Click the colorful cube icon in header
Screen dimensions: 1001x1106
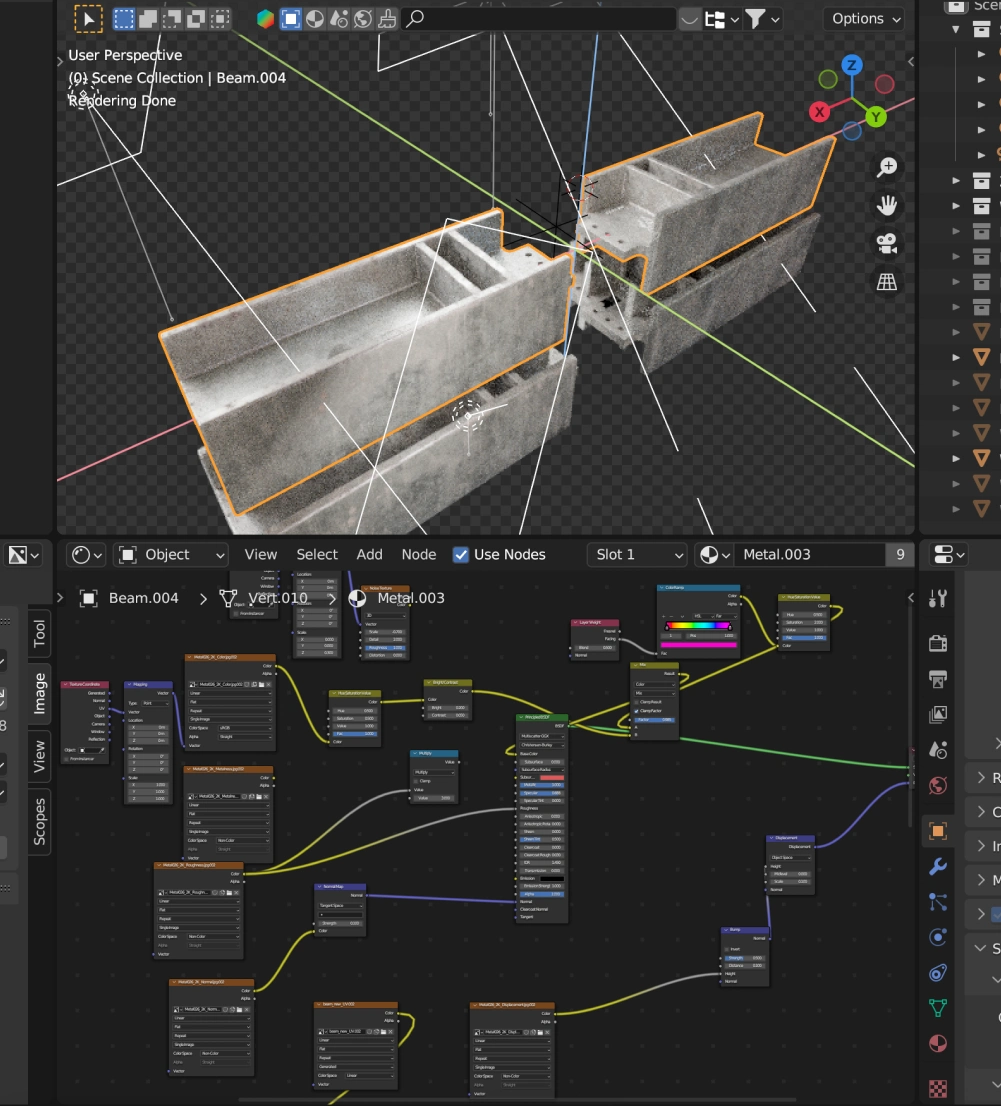point(265,19)
